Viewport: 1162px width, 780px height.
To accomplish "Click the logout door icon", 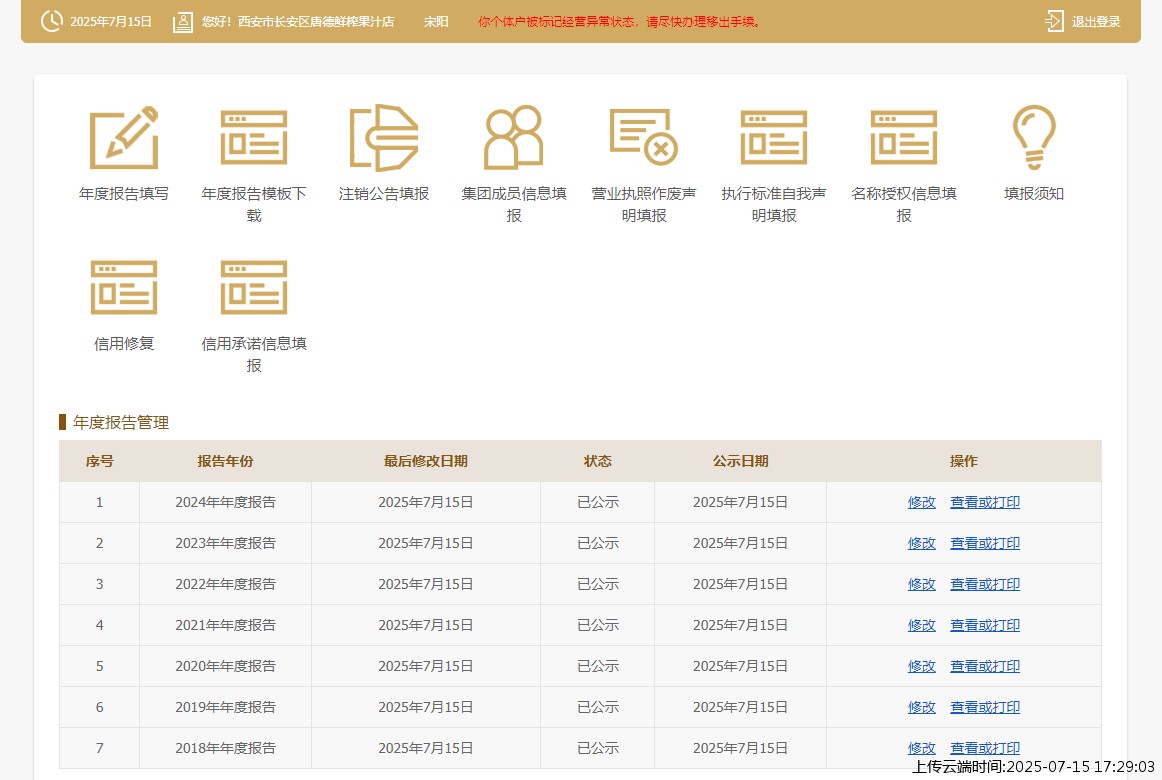I will [x=1054, y=21].
